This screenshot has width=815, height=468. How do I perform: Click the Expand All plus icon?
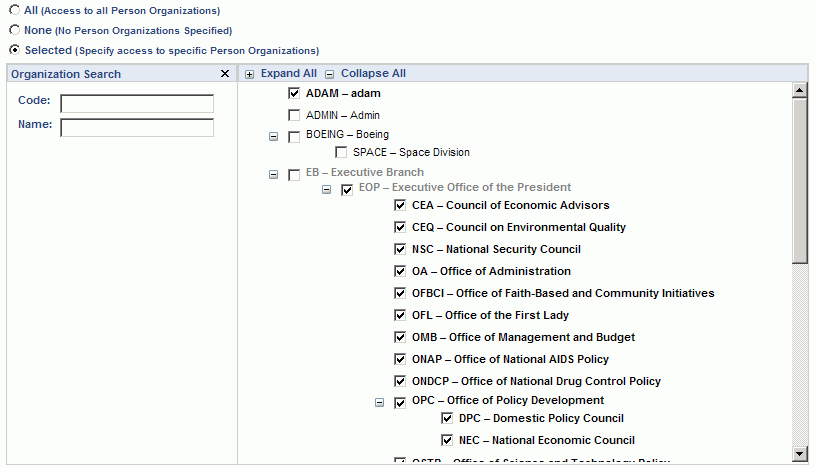tap(249, 74)
